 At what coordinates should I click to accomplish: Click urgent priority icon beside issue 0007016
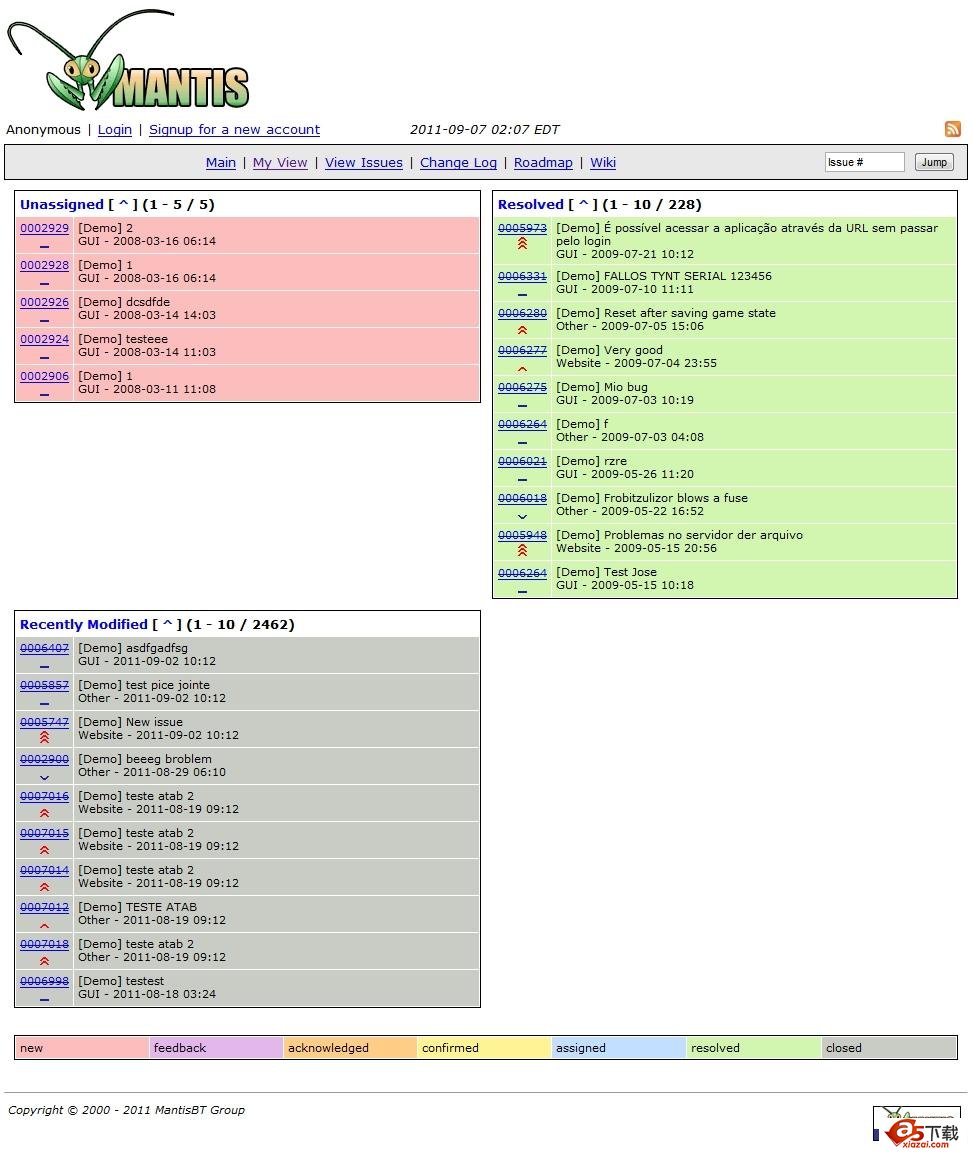pos(44,813)
